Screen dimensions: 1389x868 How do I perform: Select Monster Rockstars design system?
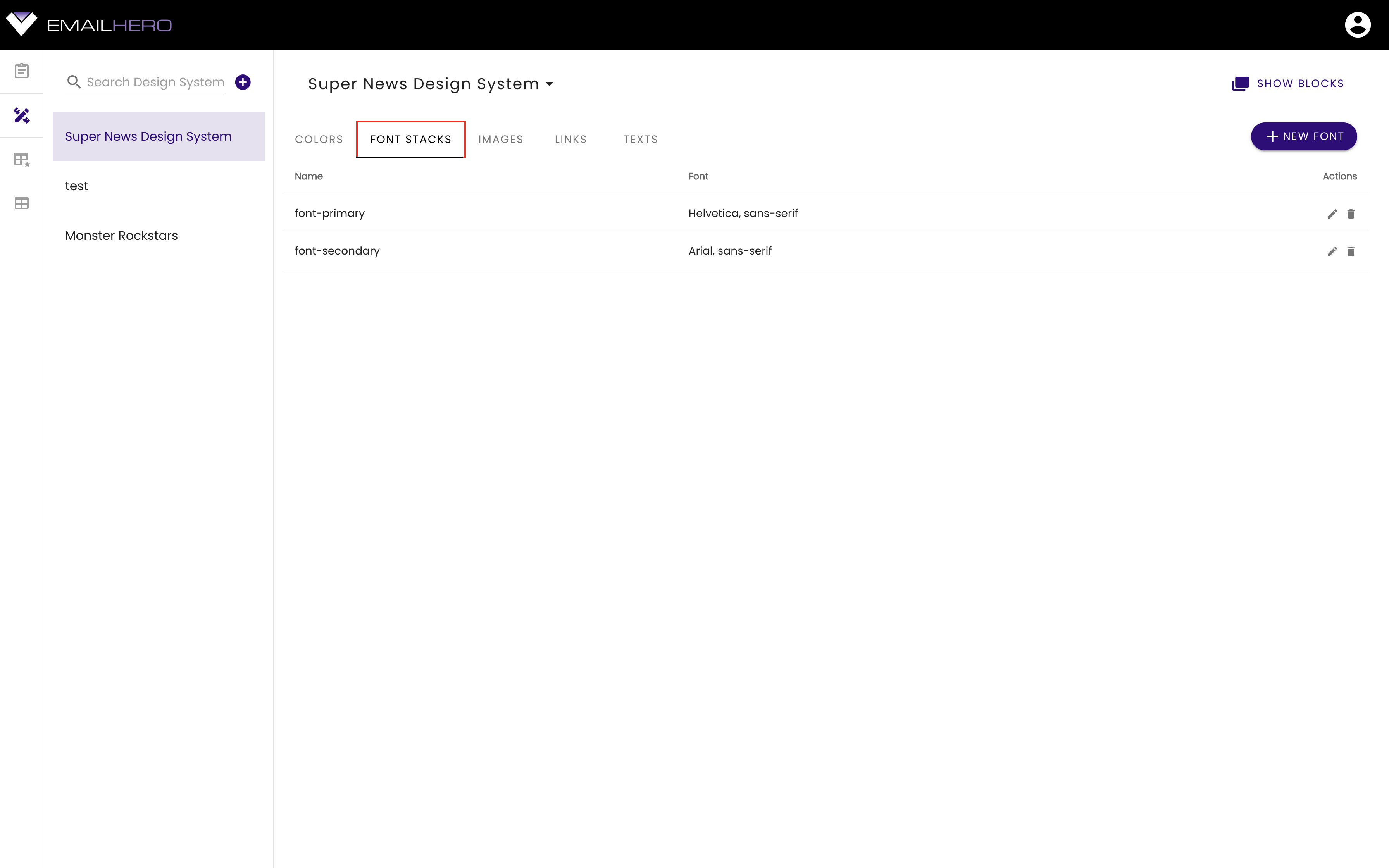pos(121,235)
